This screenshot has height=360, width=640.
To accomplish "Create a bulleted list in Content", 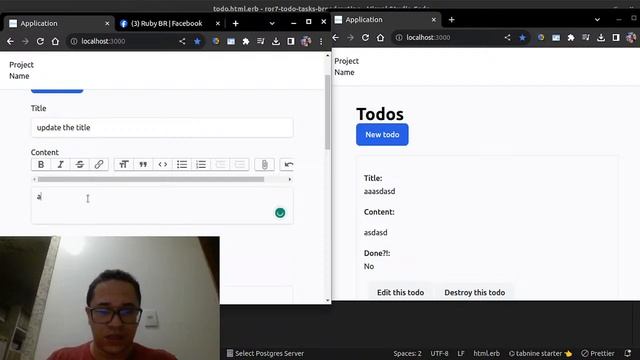I will pyautogui.click(x=182, y=164).
